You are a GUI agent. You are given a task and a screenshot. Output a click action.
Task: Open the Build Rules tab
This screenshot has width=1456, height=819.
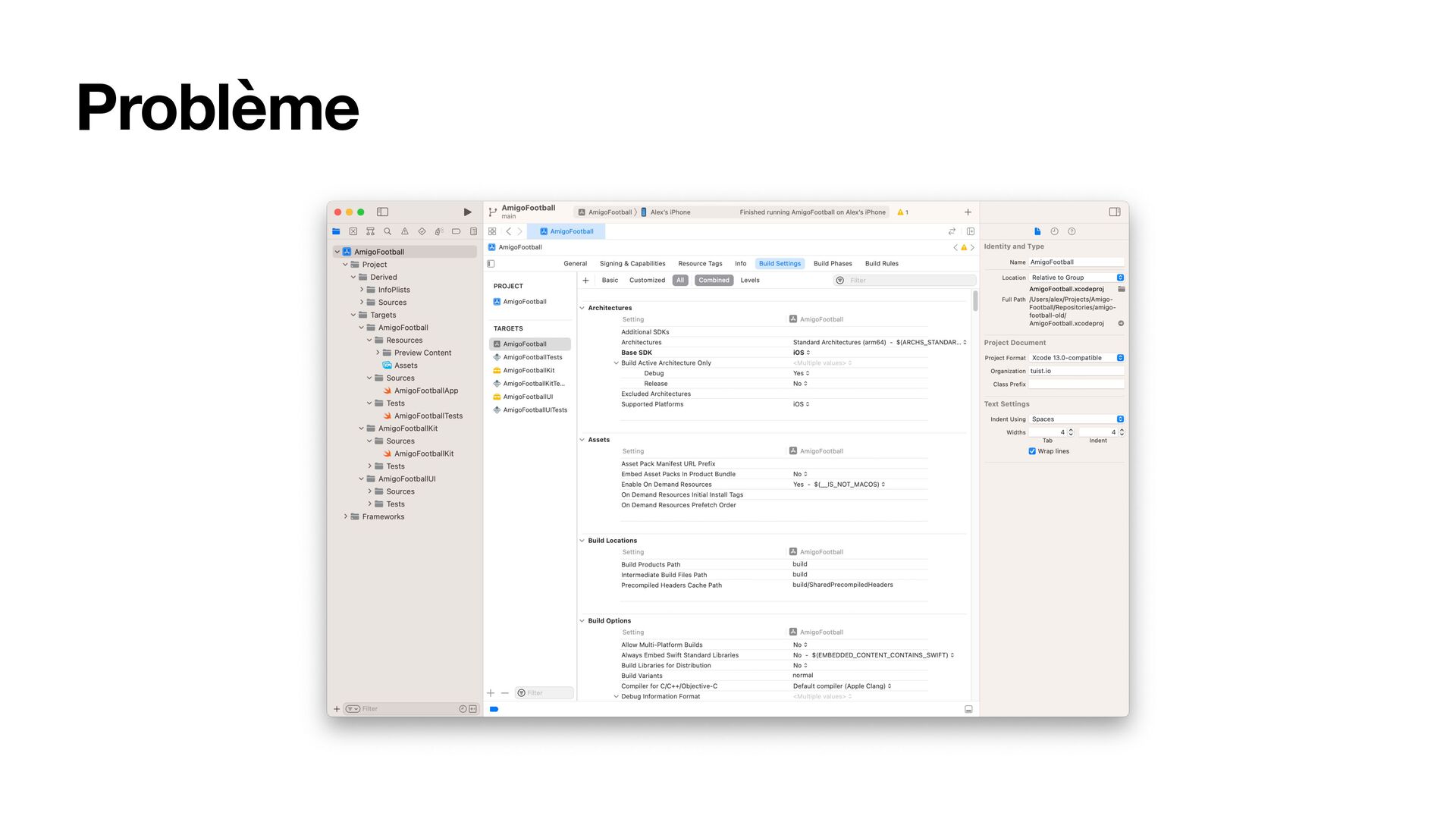point(881,264)
